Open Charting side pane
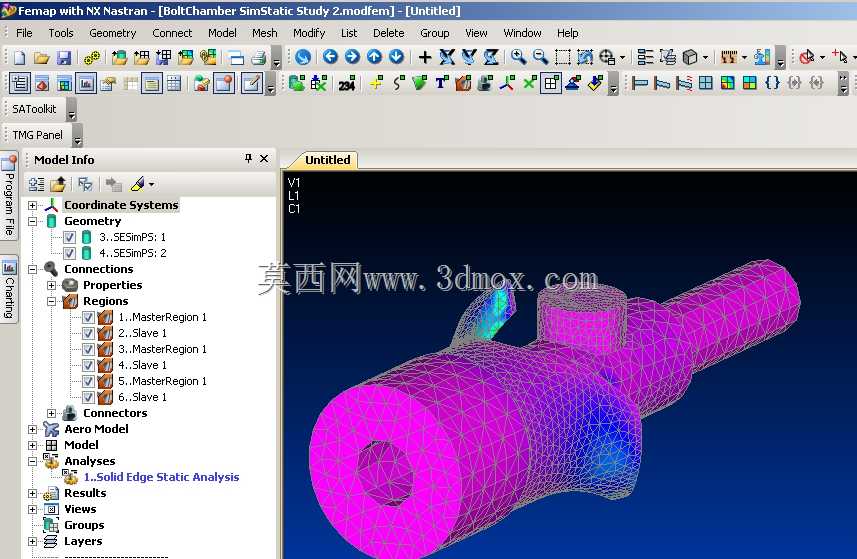 (9, 290)
